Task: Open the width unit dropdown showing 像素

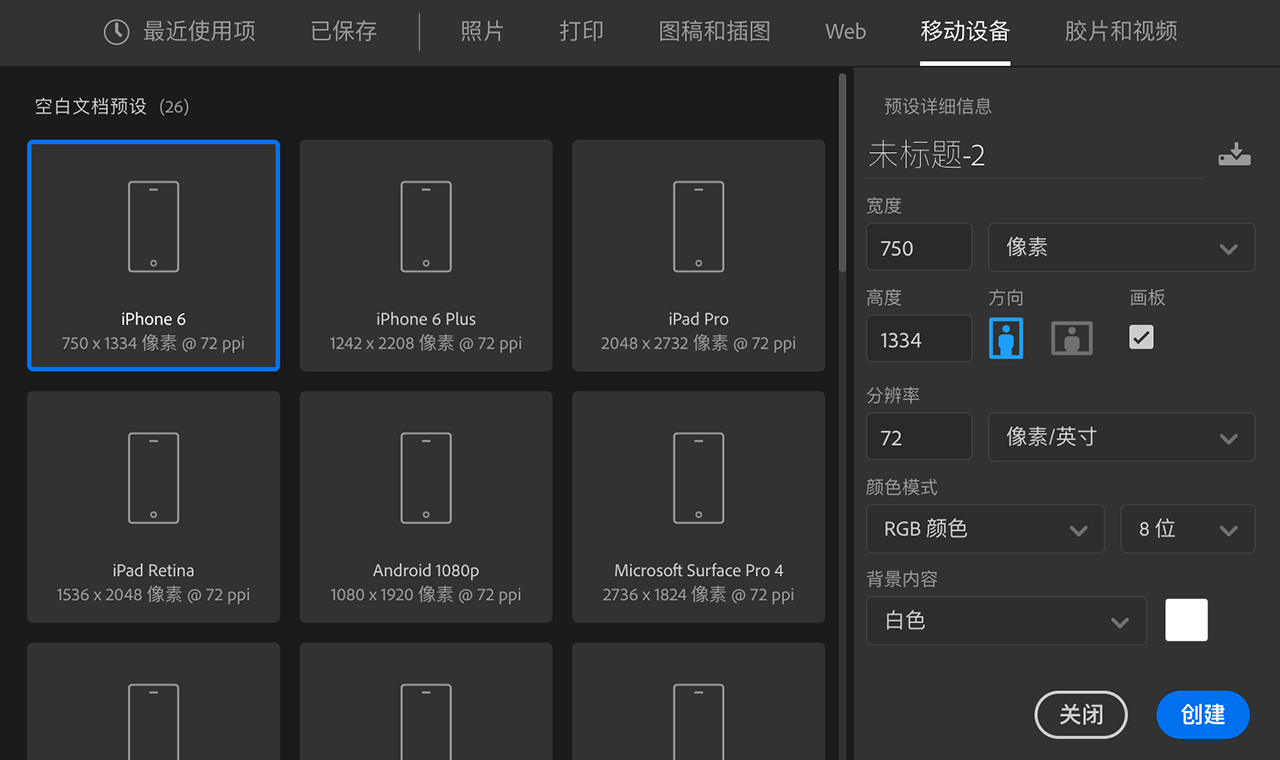Action: coord(1120,248)
